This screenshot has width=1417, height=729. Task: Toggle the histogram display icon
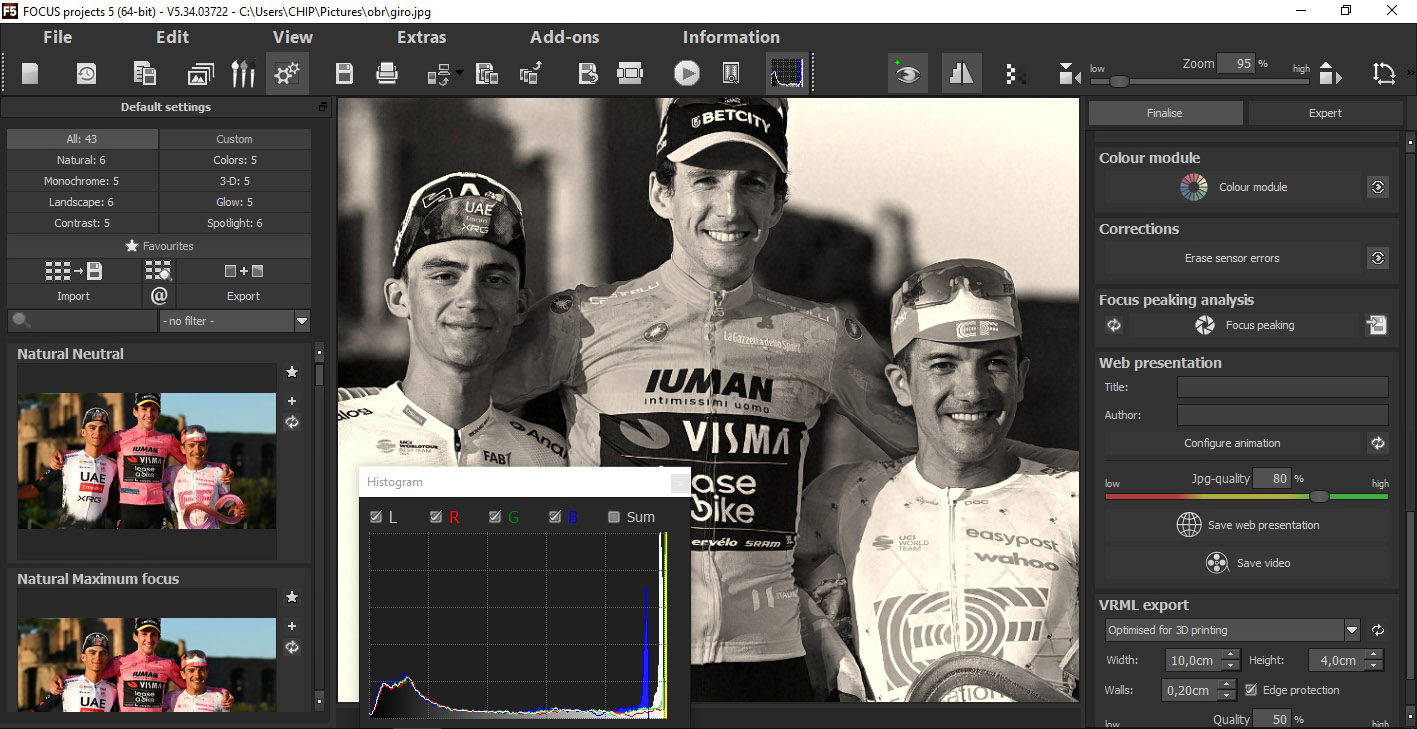[785, 73]
